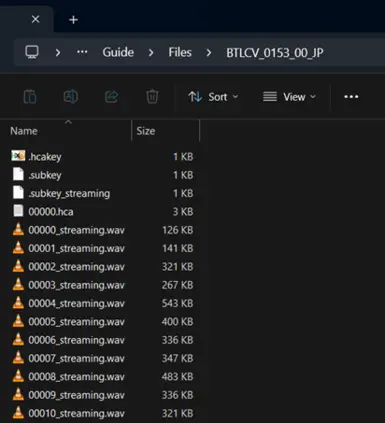Select the VLC icon of 00000_streaming.wav

click(x=18, y=230)
